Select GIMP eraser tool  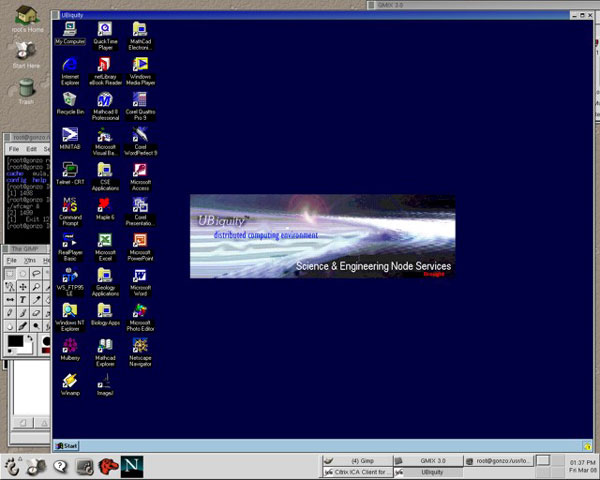click(36, 313)
